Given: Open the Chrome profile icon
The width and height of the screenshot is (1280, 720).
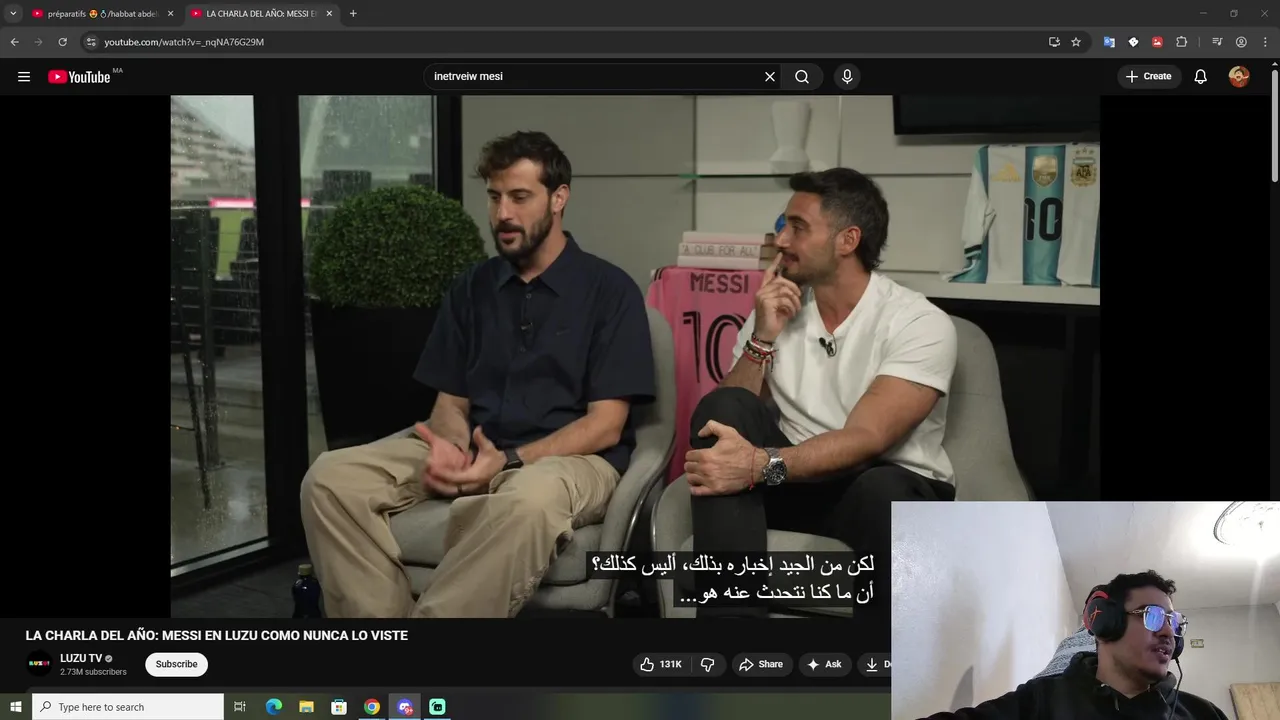Looking at the screenshot, I should pyautogui.click(x=1241, y=42).
